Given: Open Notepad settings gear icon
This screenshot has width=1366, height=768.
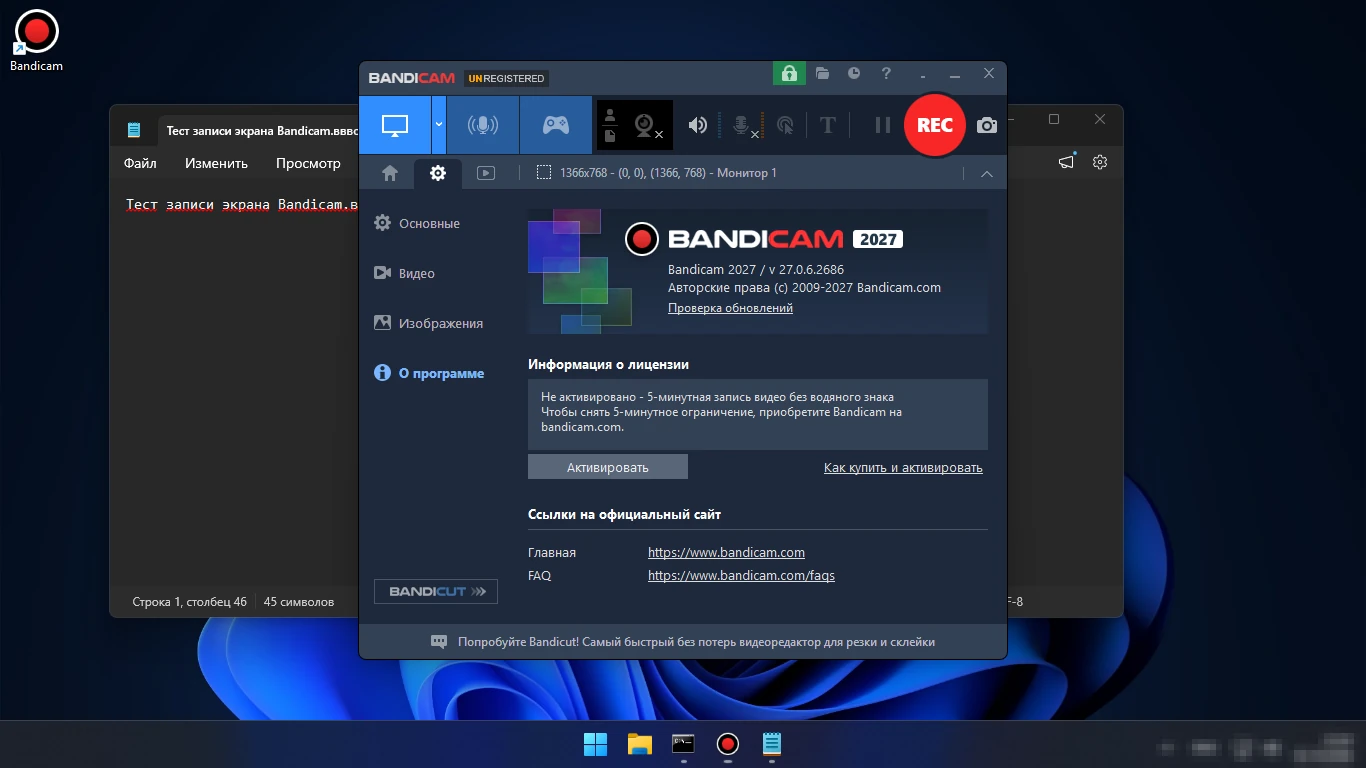Looking at the screenshot, I should 1100,162.
